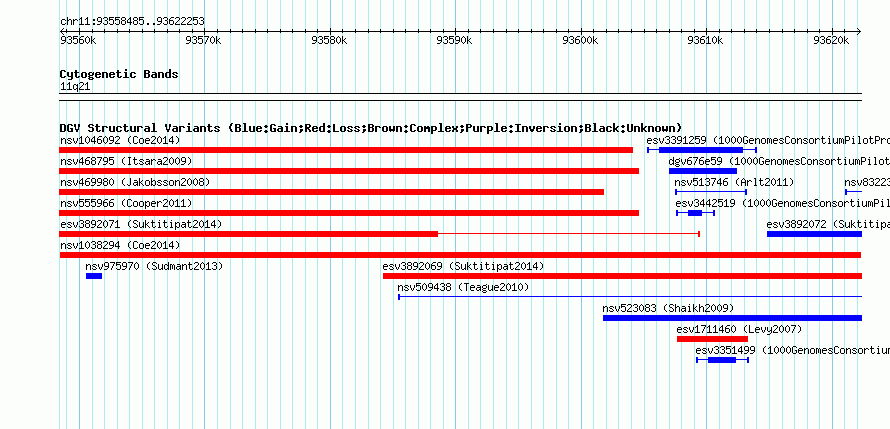The height and width of the screenshot is (429, 890).
Task: Click the chr11:93558485..93622253 coordinates text
Action: coord(132,22)
